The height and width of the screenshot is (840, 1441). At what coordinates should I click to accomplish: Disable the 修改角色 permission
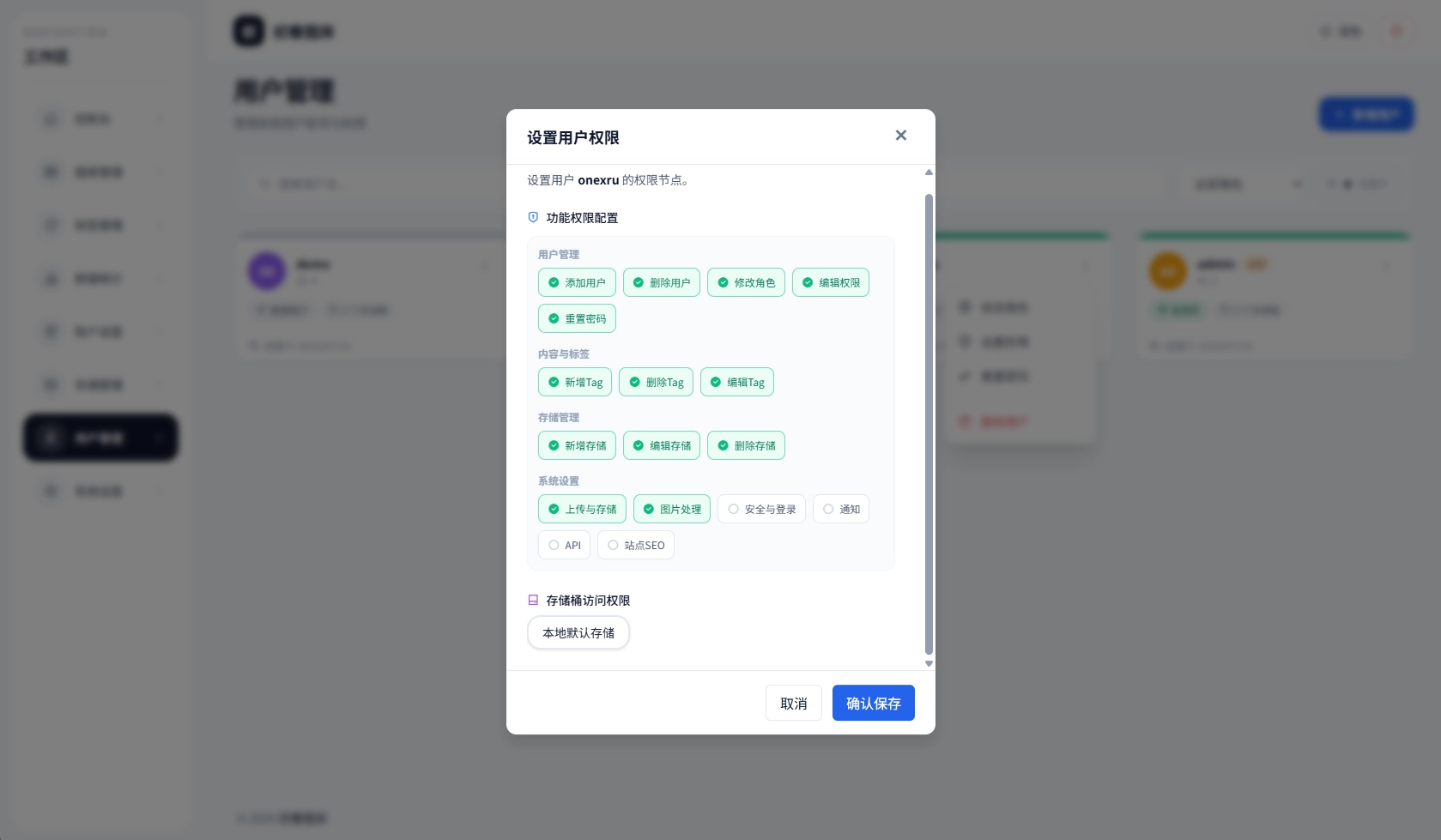click(746, 283)
